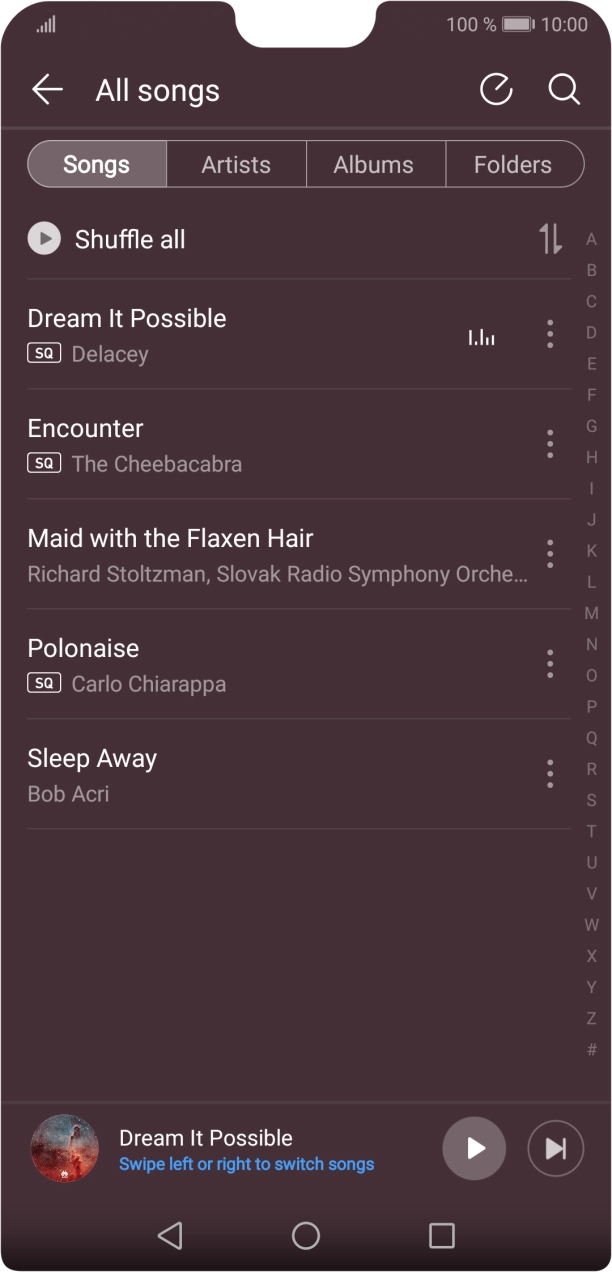Open more options for Polonaise
This screenshot has width=612, height=1272.
[549, 664]
